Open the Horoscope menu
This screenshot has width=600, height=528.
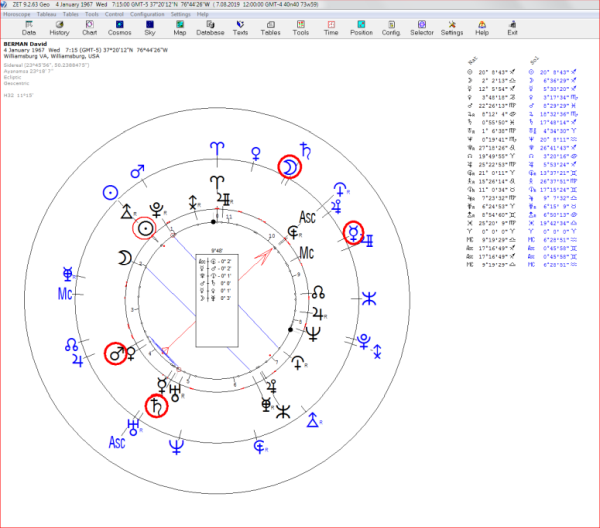17,14
